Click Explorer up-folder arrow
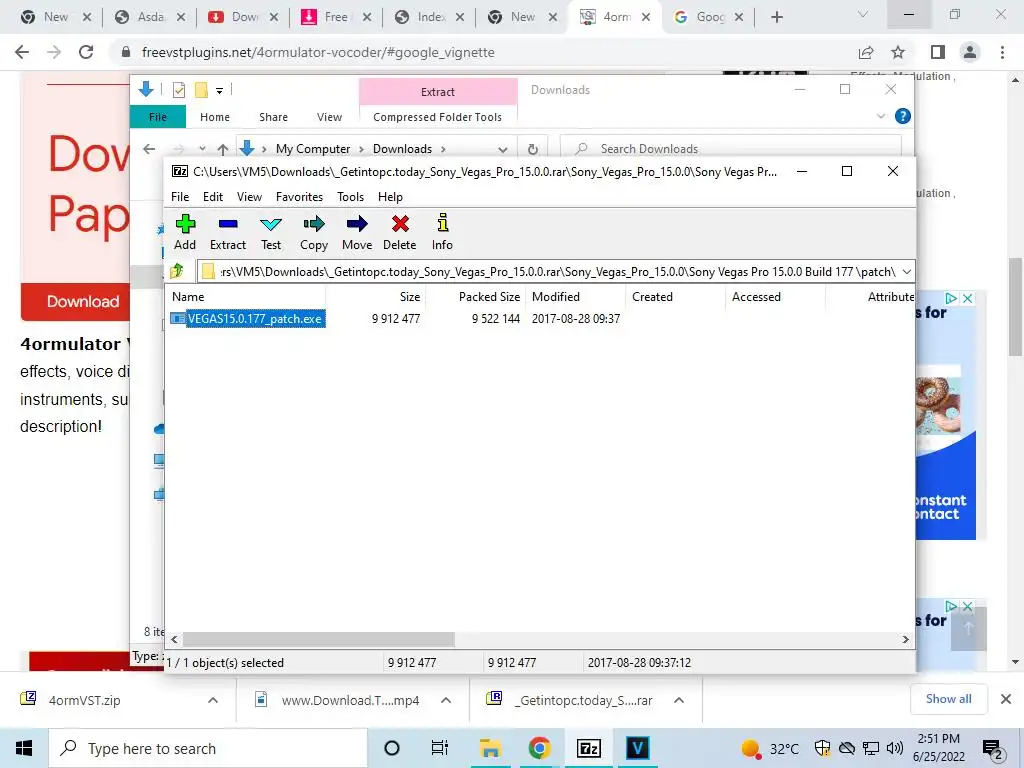Screen dimensions: 1024x768 (x=223, y=149)
